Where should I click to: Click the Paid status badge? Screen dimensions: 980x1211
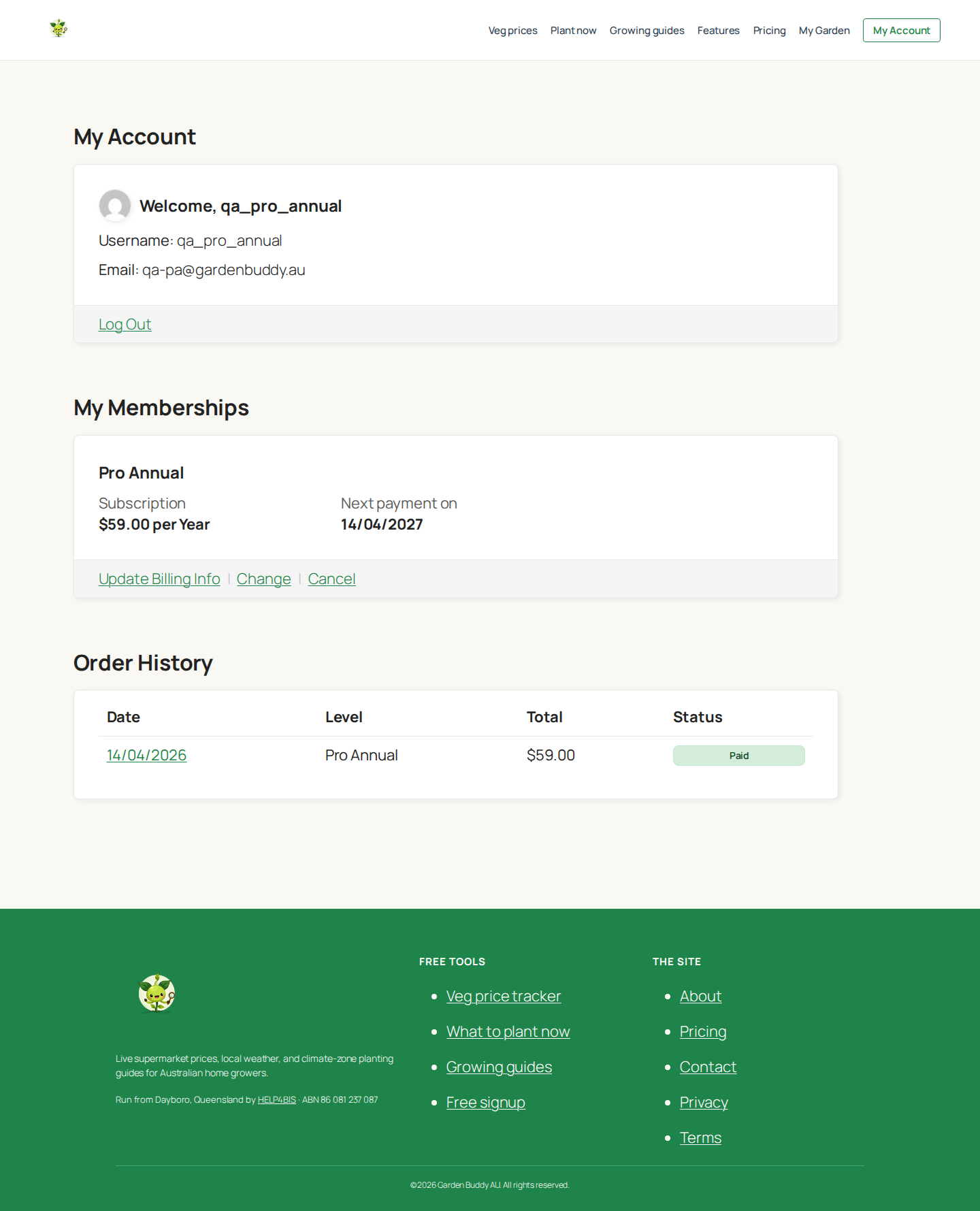[x=738, y=756]
